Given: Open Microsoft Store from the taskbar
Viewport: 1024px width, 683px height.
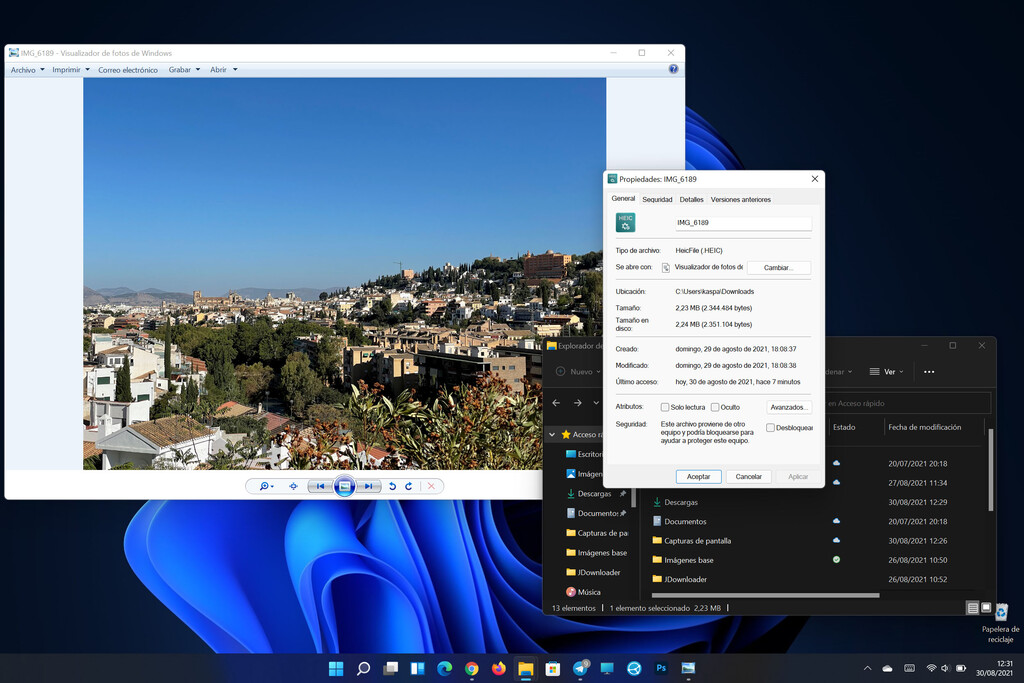Looking at the screenshot, I should (553, 668).
